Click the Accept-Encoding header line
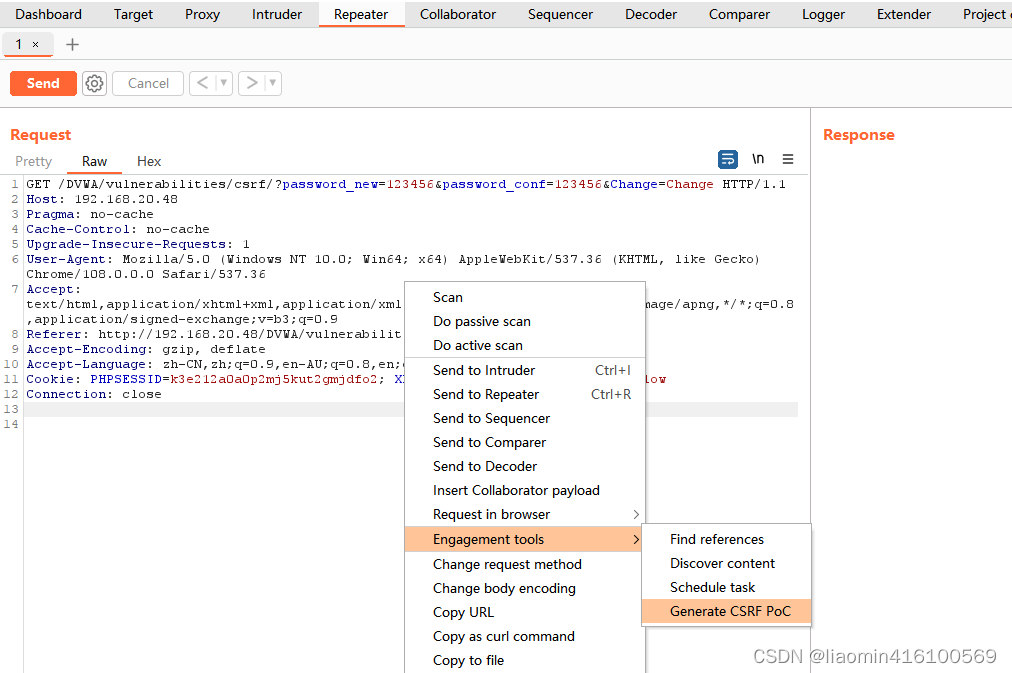 click(x=146, y=349)
